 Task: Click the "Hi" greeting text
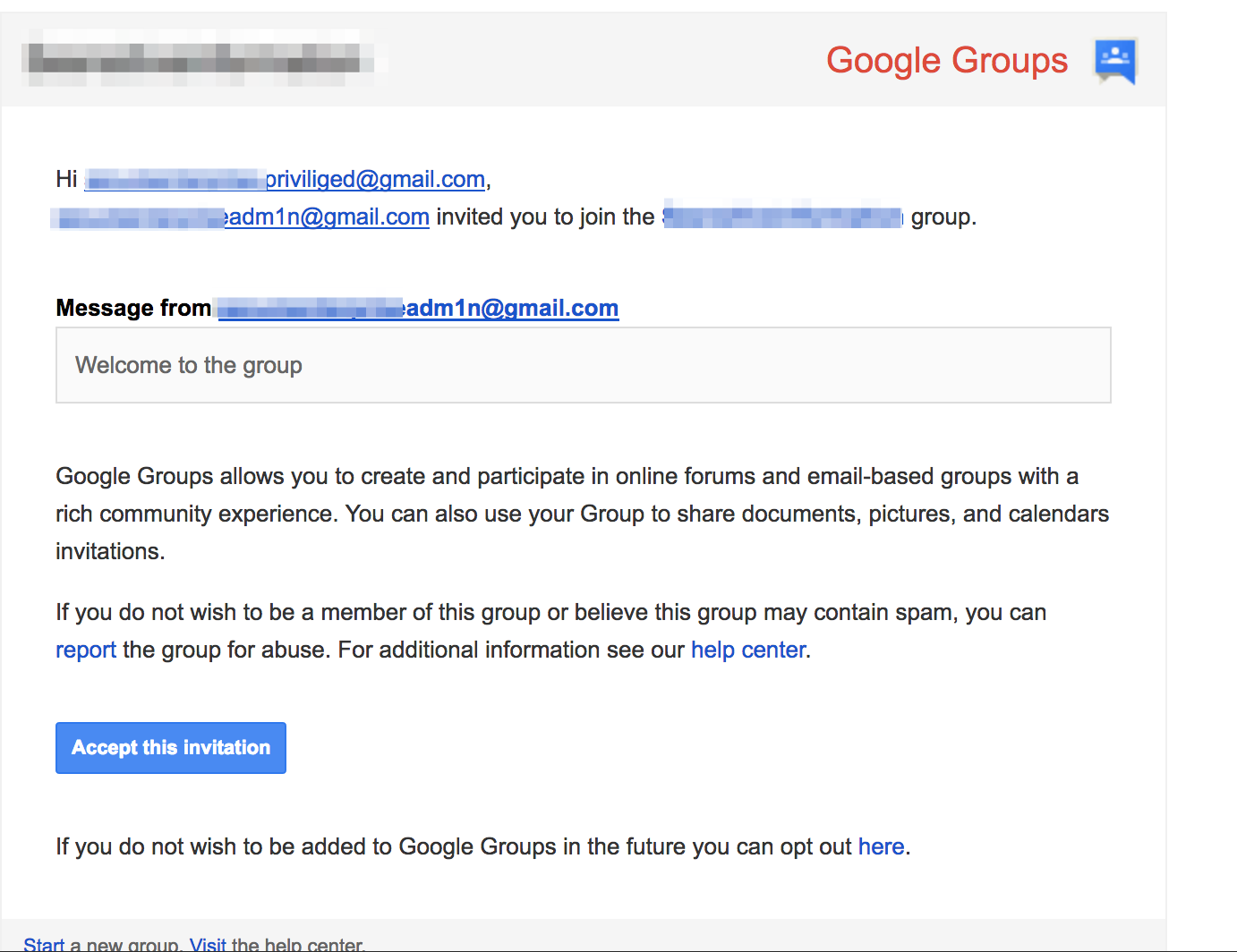66,180
